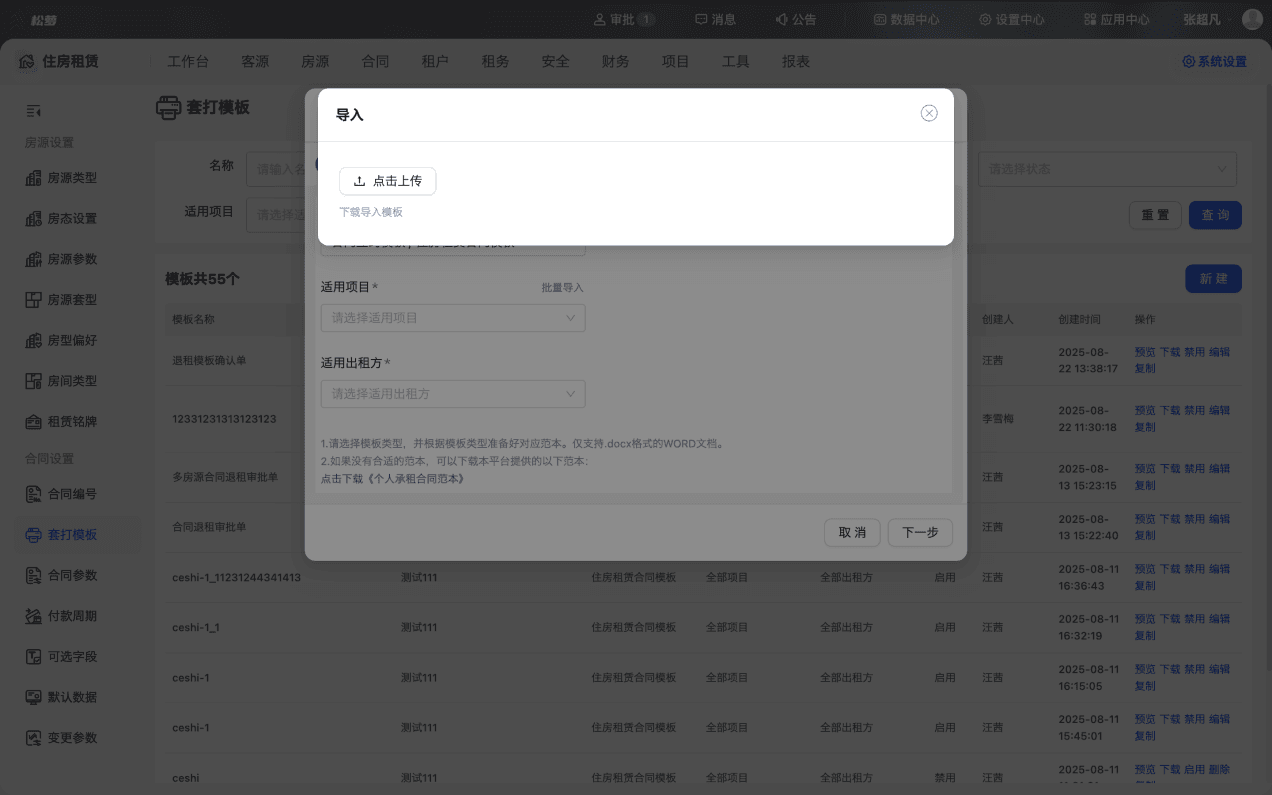Focus the 名称 search input field

[280, 169]
